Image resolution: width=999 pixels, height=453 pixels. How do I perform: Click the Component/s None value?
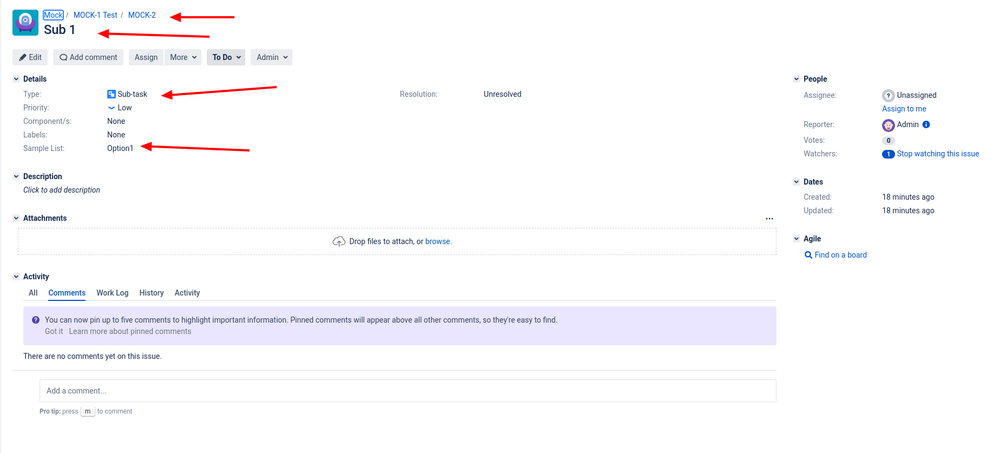pyautogui.click(x=116, y=121)
